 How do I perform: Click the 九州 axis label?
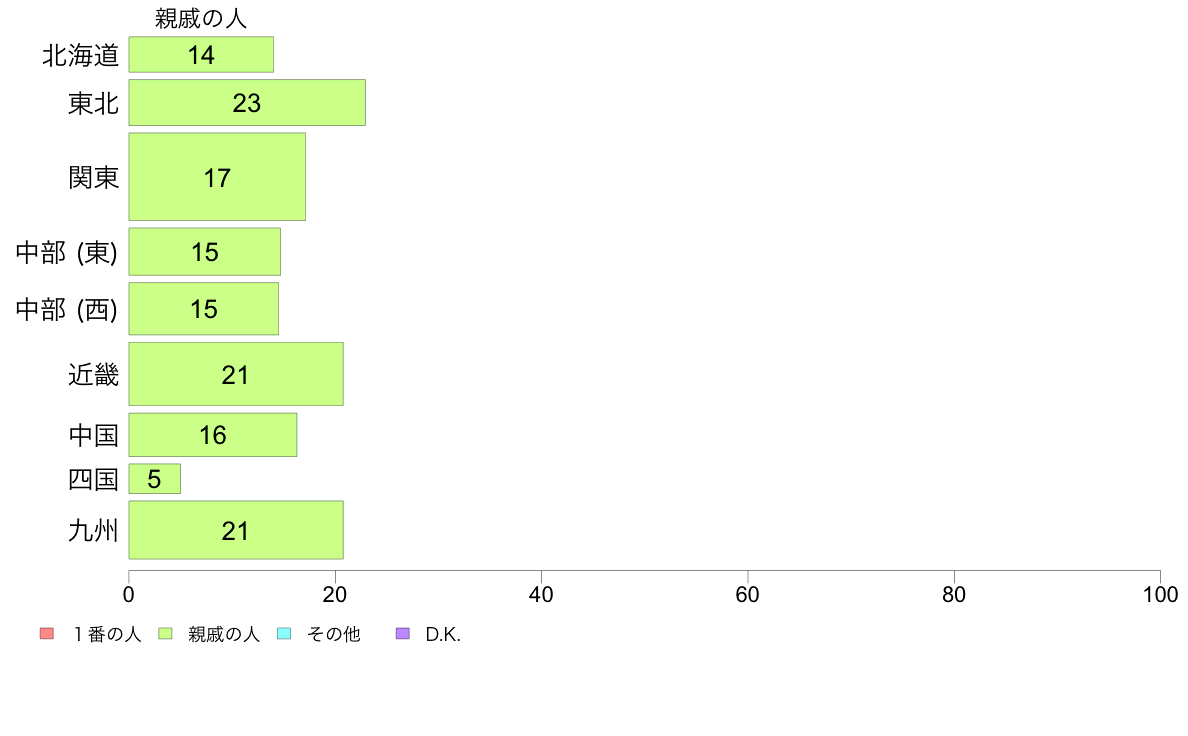(x=93, y=531)
